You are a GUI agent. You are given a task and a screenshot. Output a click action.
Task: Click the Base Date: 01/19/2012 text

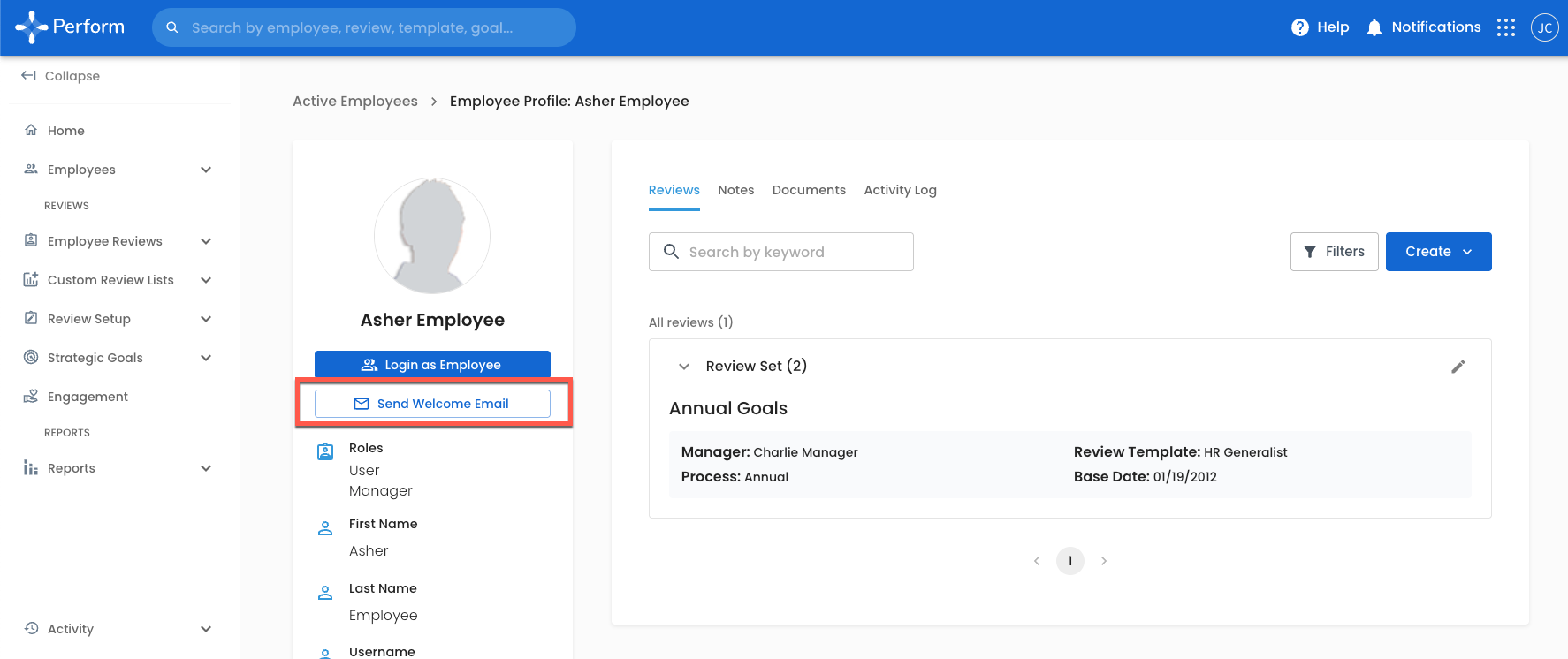click(1146, 477)
